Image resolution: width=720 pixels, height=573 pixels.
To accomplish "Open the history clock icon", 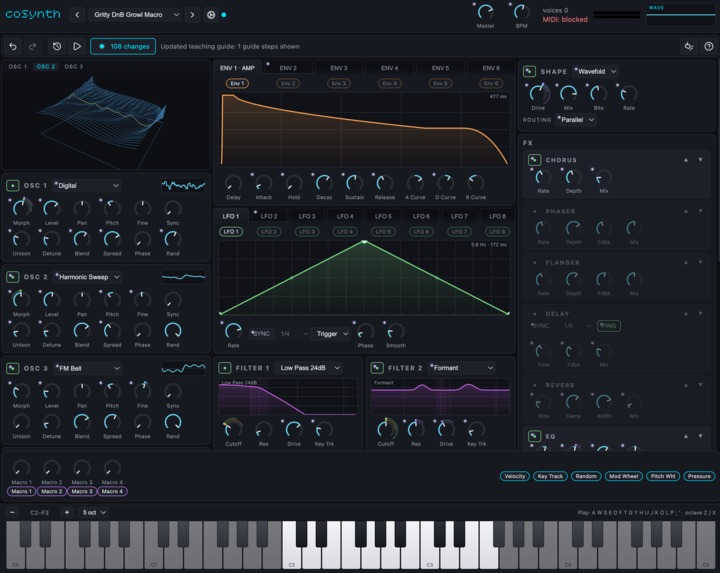I will tap(57, 46).
